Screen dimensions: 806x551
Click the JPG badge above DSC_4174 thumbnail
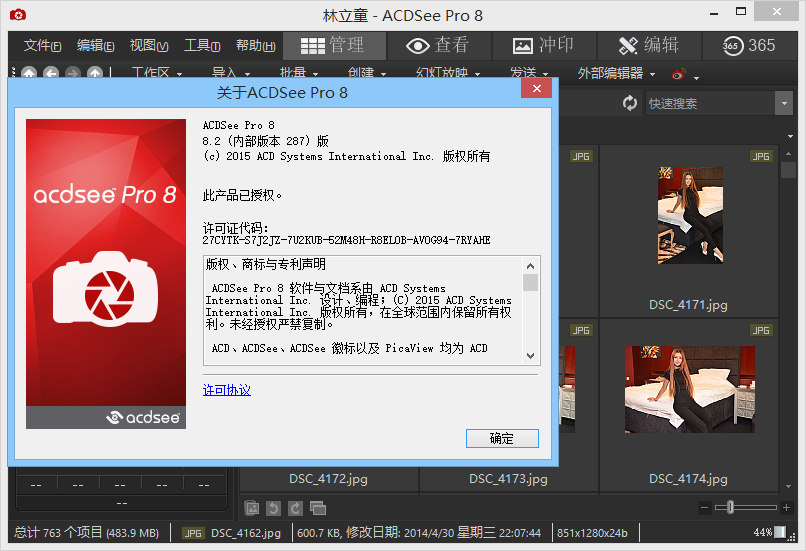(x=761, y=330)
